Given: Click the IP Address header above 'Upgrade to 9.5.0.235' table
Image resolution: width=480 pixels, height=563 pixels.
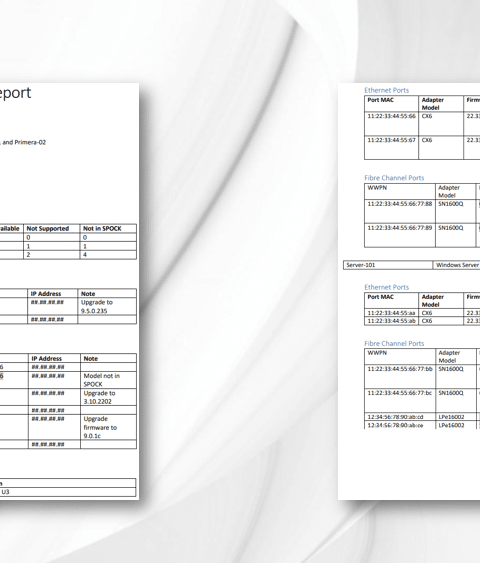Looking at the screenshot, I should pos(46,294).
